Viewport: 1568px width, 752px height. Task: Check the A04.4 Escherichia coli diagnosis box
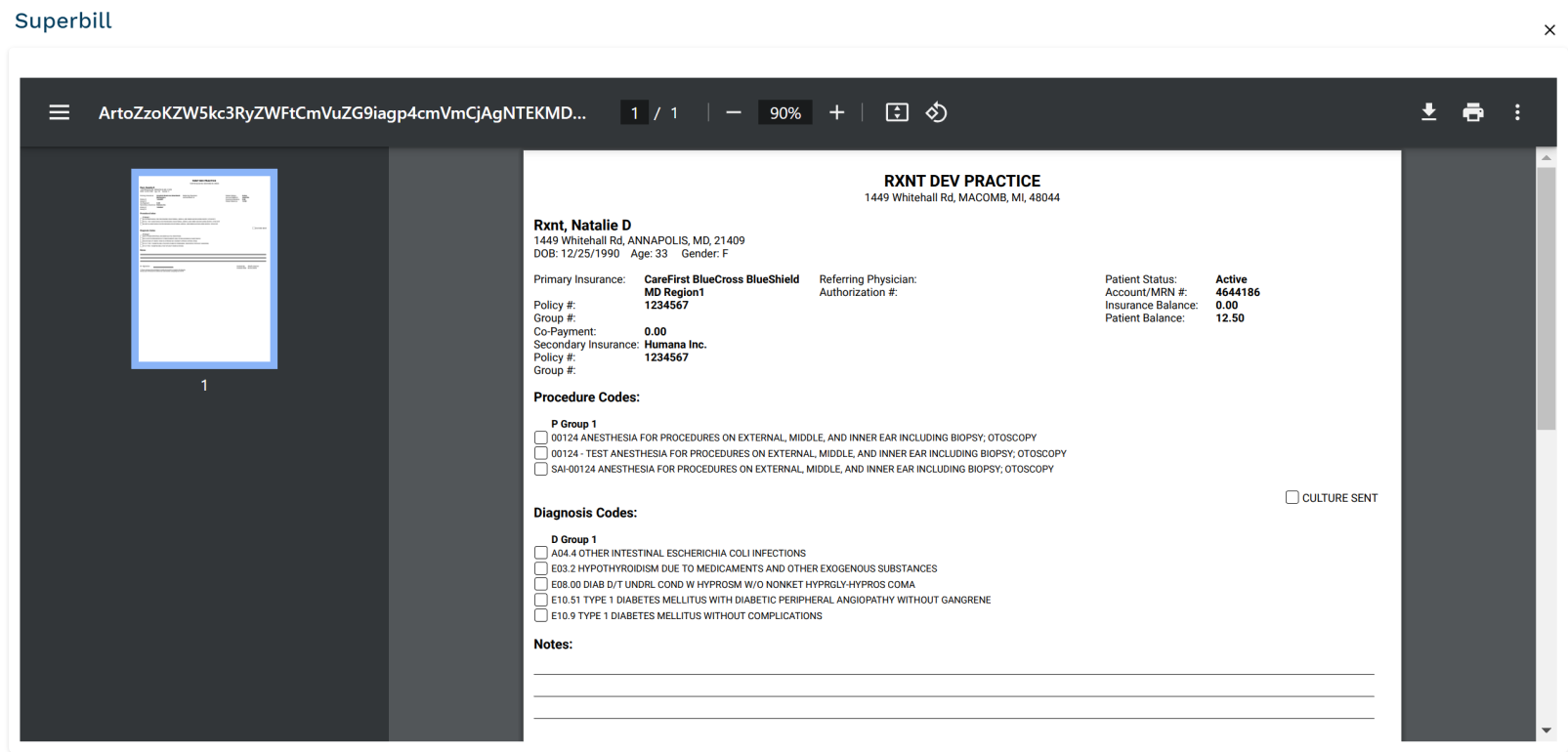pyautogui.click(x=541, y=553)
